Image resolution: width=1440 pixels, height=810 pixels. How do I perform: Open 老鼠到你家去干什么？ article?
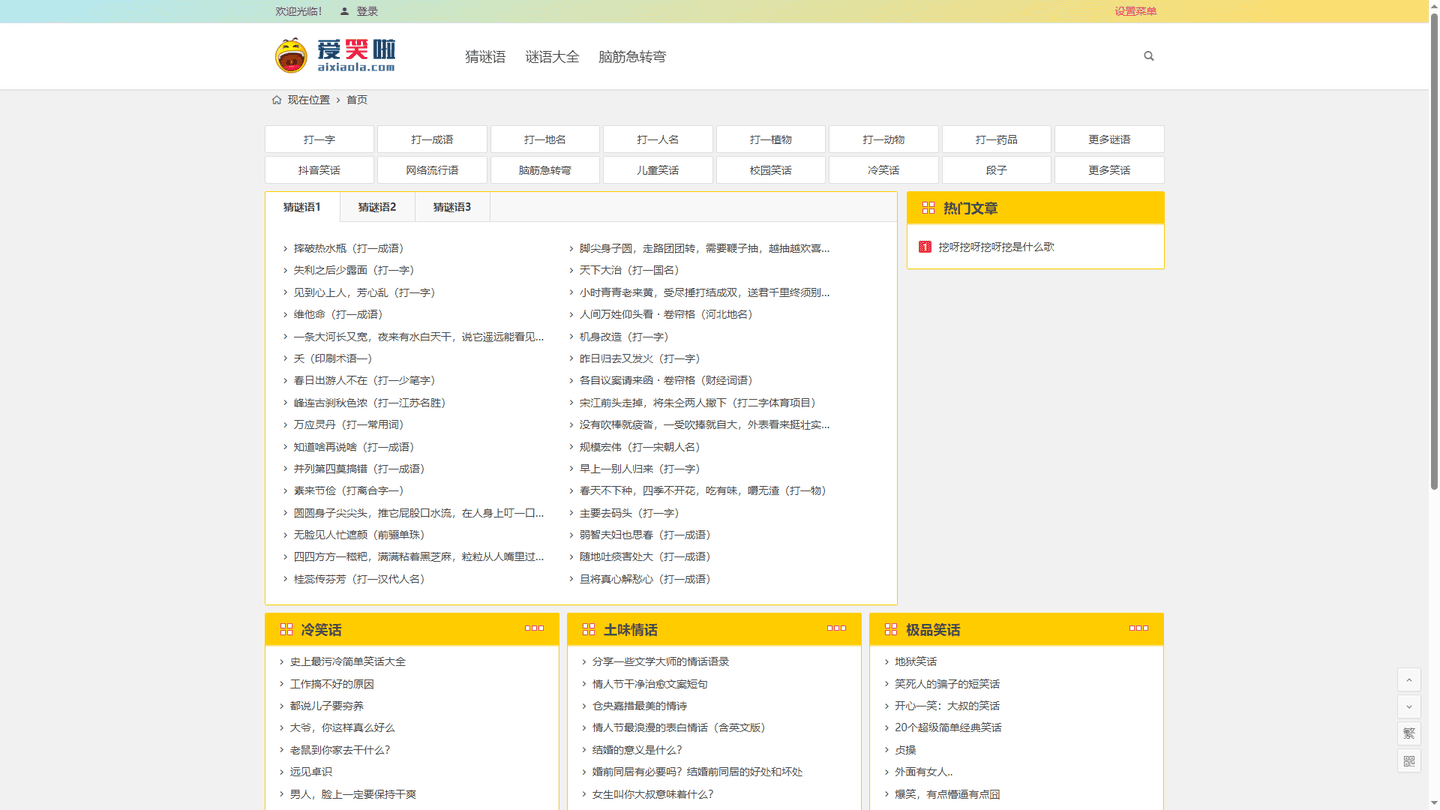pos(340,750)
